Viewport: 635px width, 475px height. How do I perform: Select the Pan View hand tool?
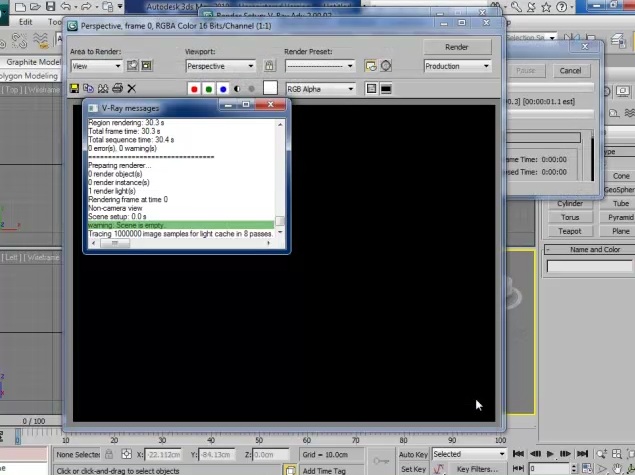coord(617,469)
